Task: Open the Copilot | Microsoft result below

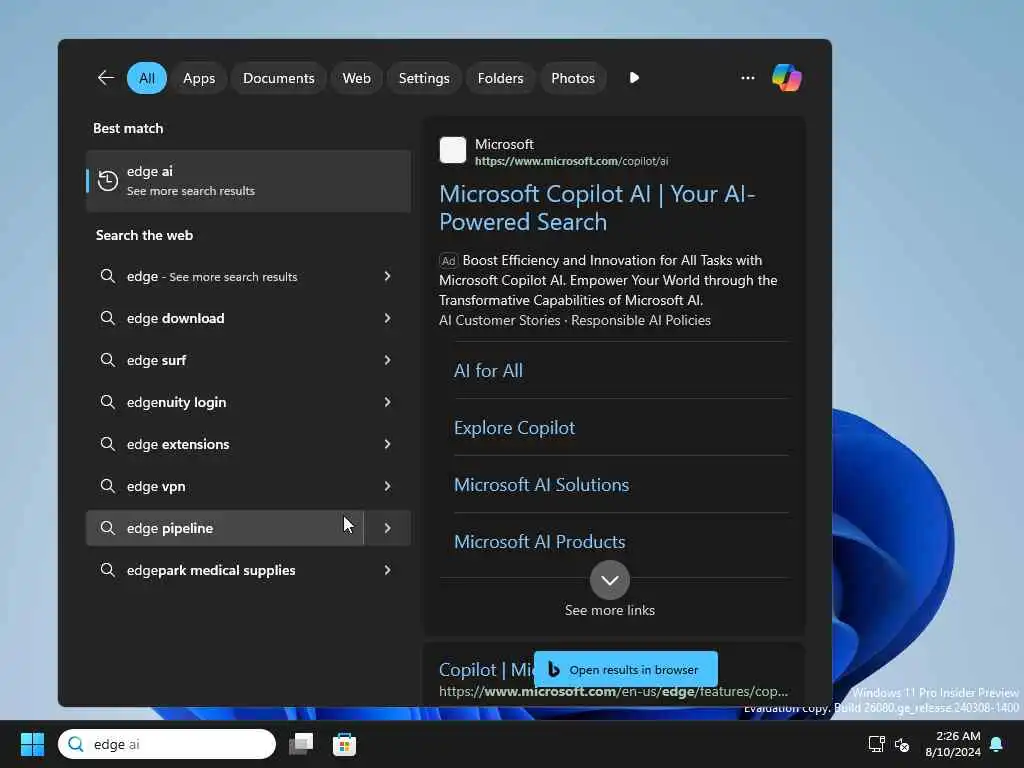Action: click(x=487, y=669)
